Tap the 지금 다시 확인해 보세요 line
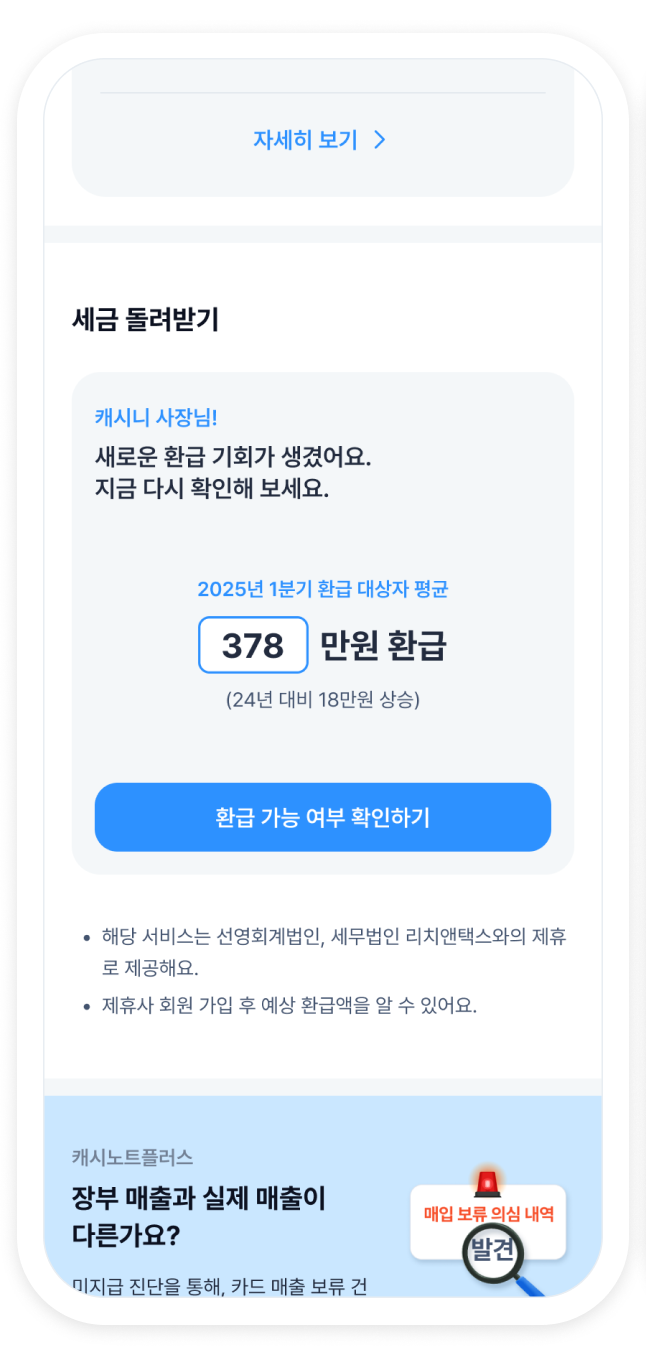The width and height of the screenshot is (646, 1360). coord(212,490)
